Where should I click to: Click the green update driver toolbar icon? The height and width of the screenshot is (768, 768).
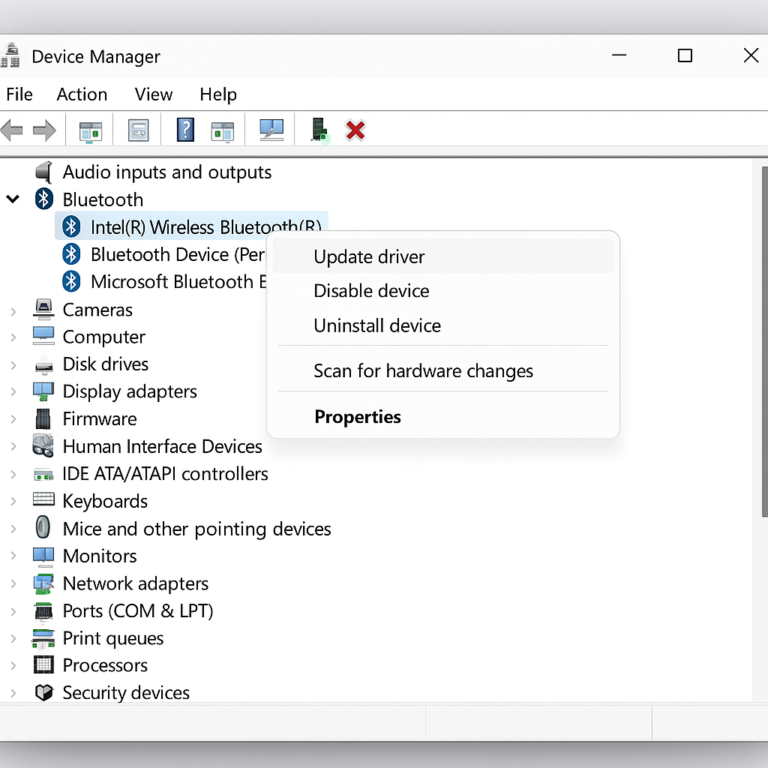coord(319,130)
